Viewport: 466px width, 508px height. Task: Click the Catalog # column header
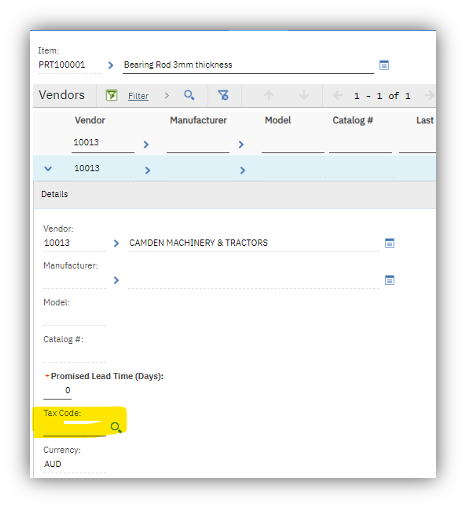(353, 120)
